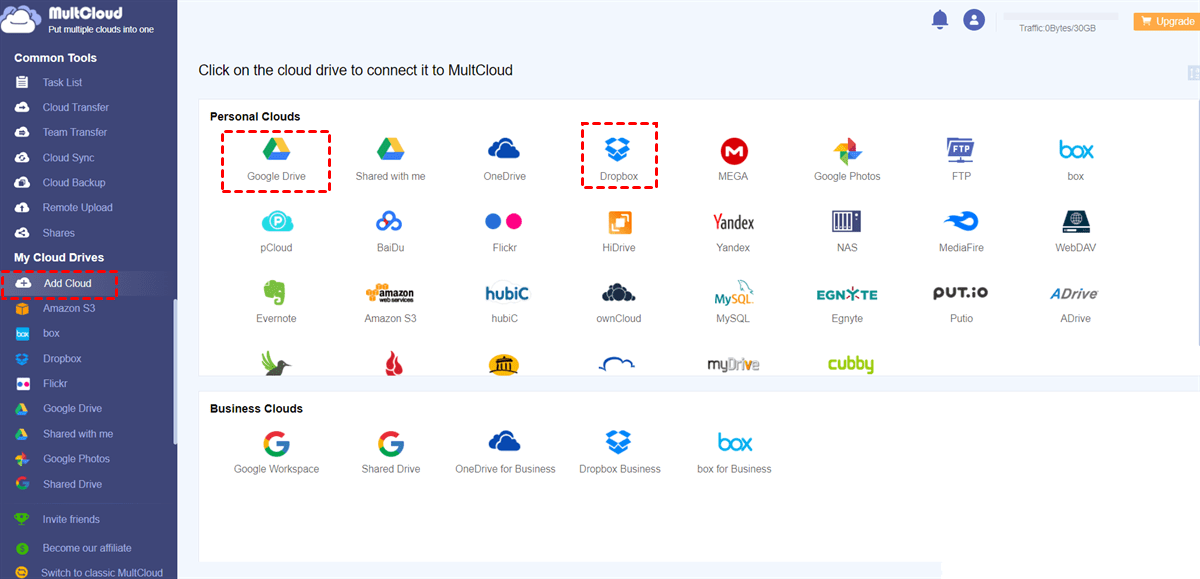Open notifications bell
The width and height of the screenshot is (1200, 579).
(x=940, y=19)
